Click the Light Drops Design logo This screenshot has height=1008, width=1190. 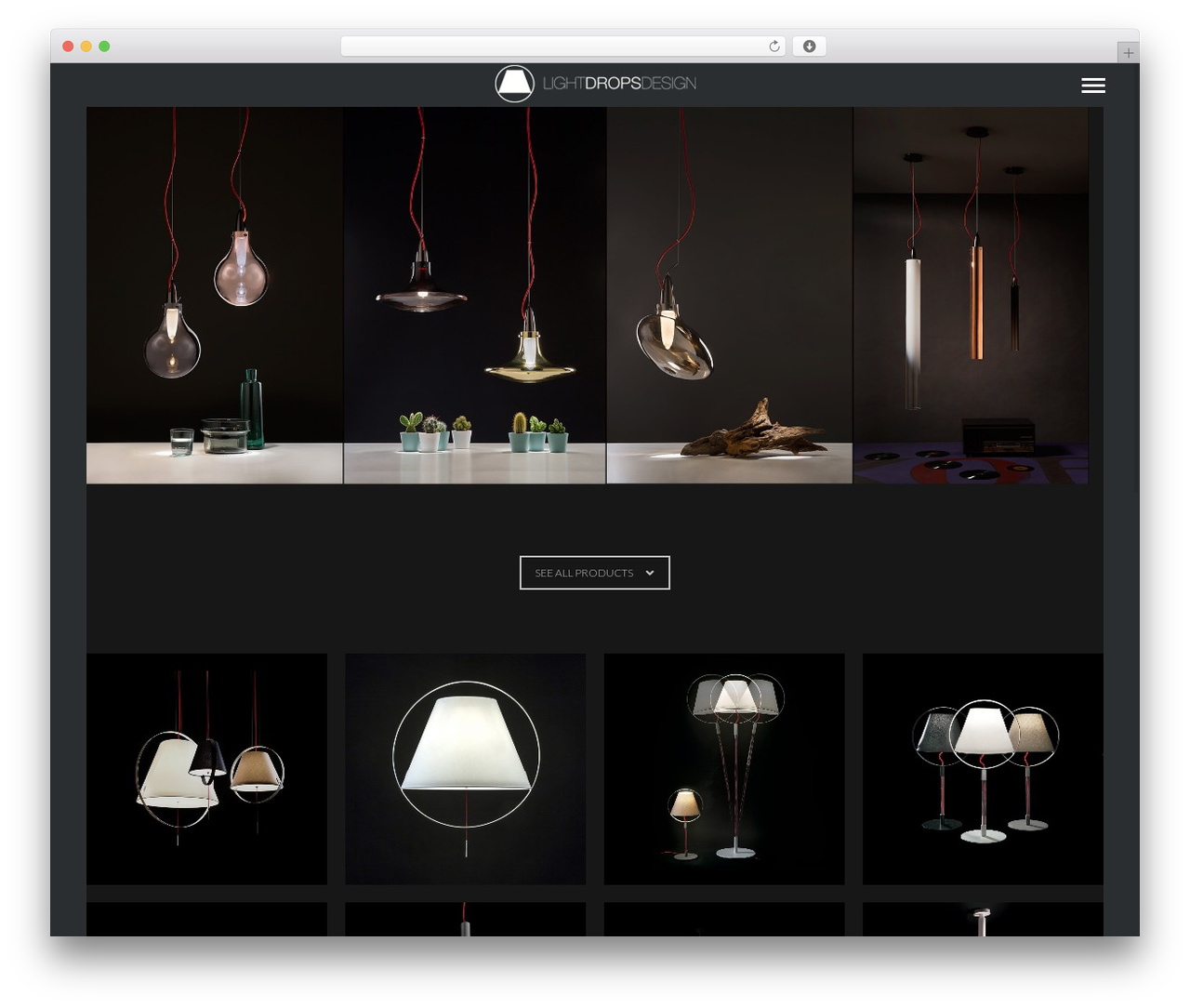point(595,84)
